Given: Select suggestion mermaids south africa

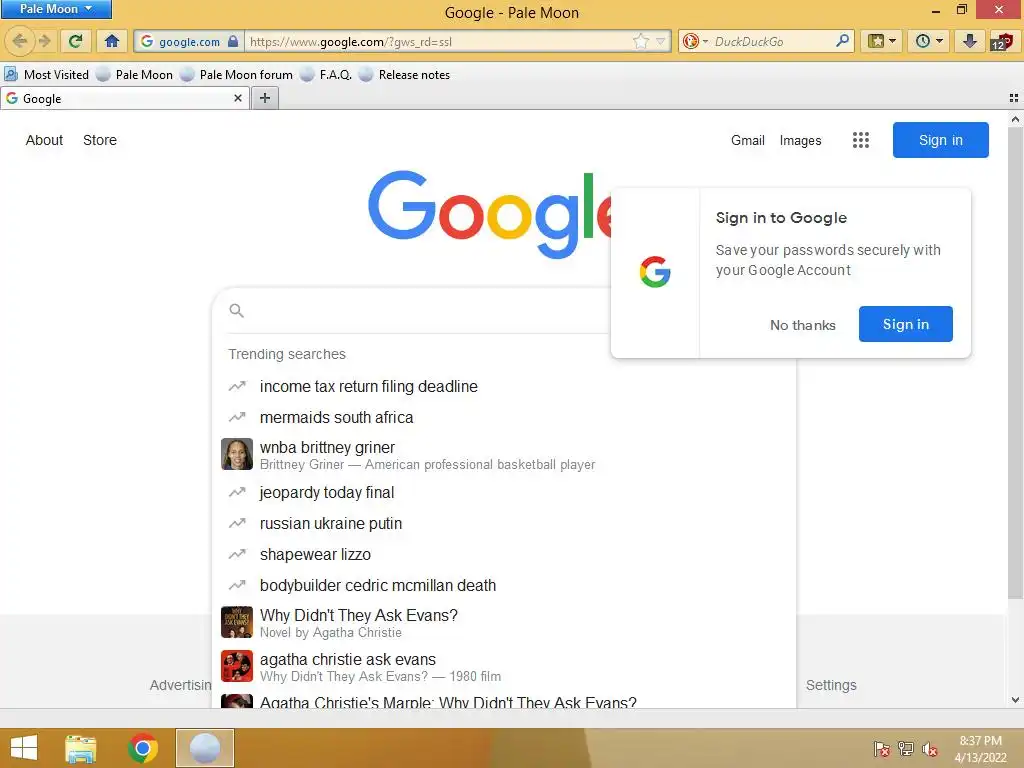Looking at the screenshot, I should pyautogui.click(x=504, y=417).
